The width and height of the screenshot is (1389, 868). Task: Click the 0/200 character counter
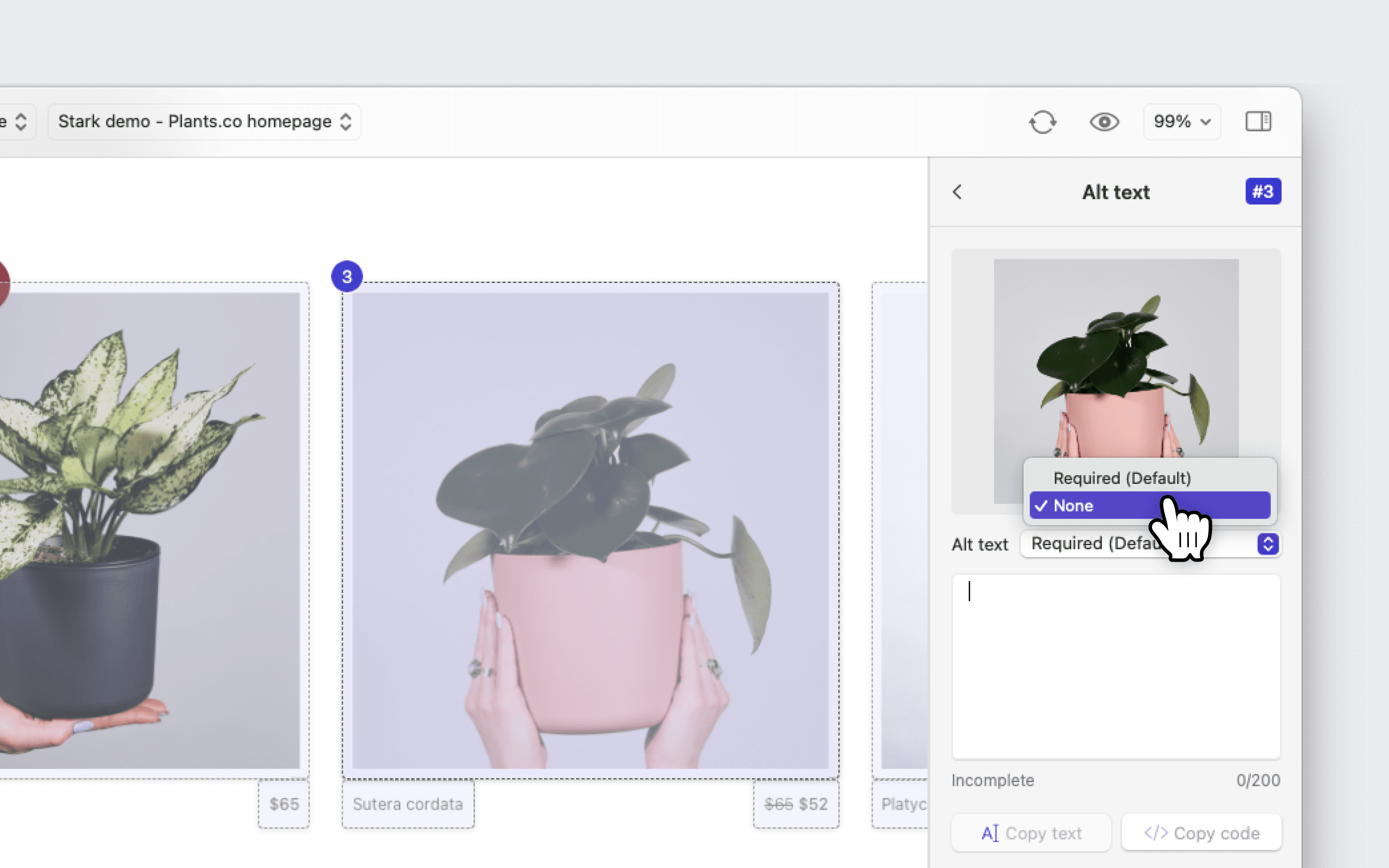(x=1258, y=780)
